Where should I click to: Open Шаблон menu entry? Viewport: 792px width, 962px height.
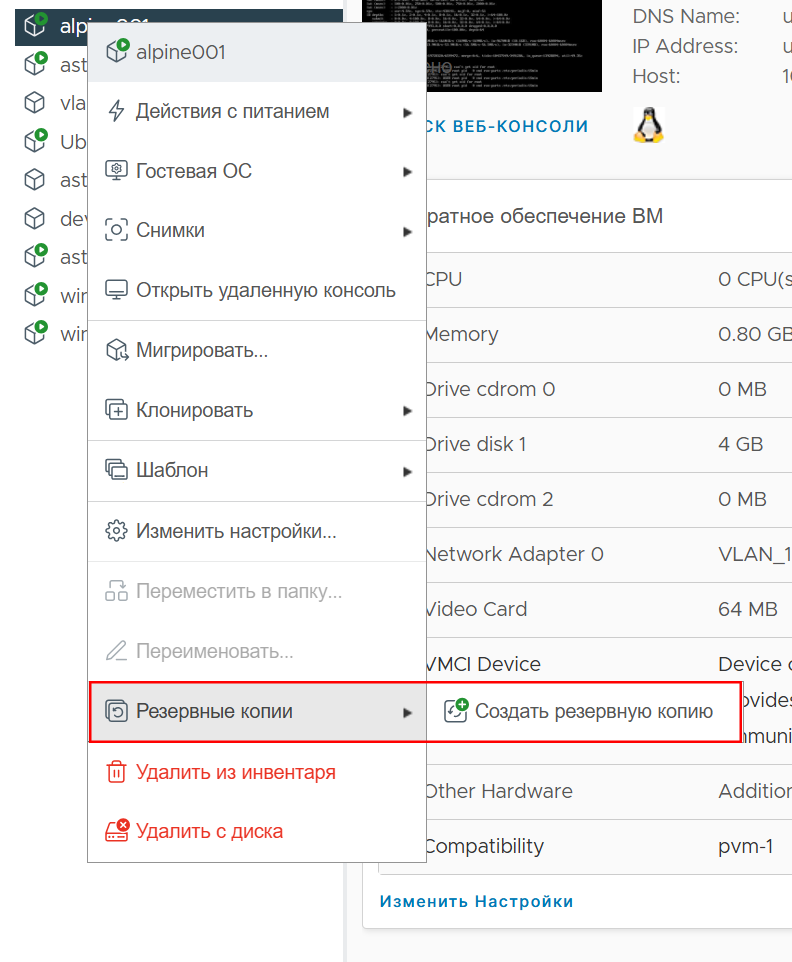[257, 470]
